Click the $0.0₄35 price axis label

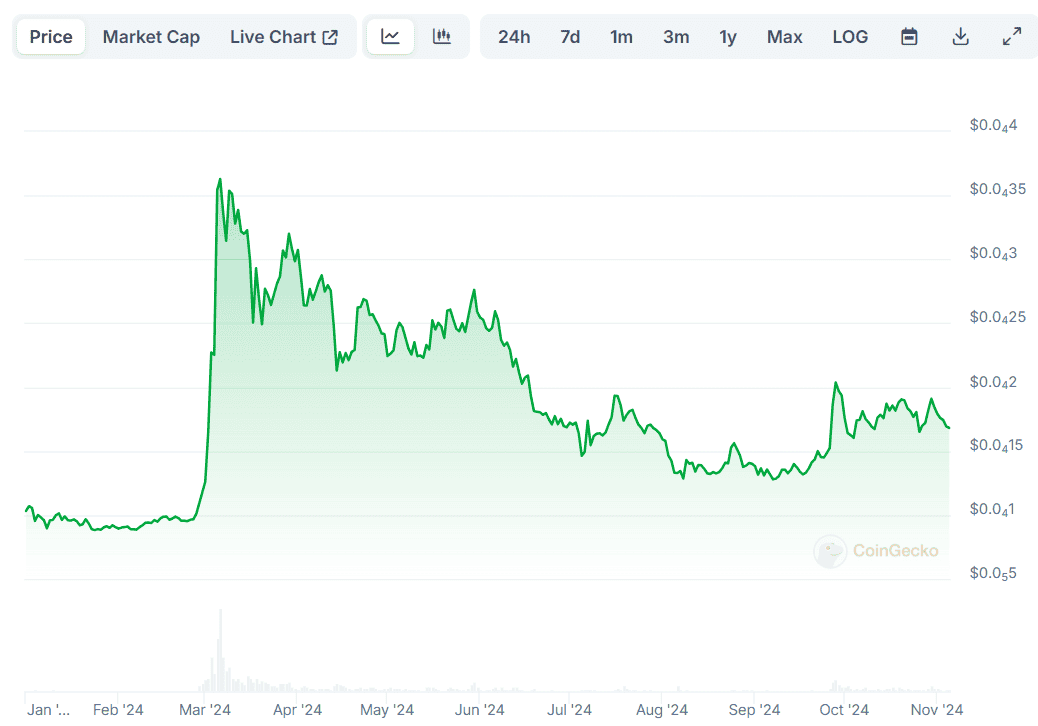[997, 189]
